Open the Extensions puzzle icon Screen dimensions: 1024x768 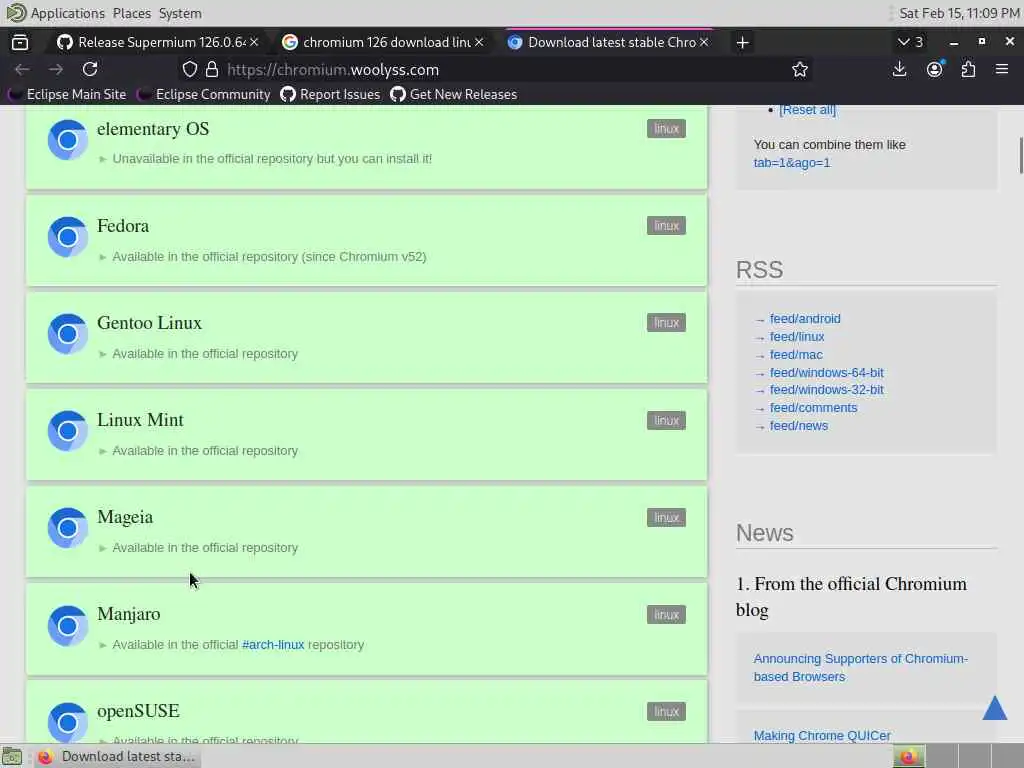968,69
